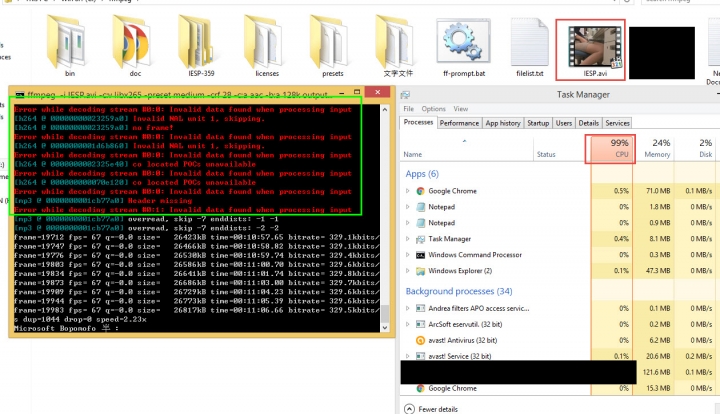The width and height of the screenshot is (720, 414).
Task: Click the ffmpeg console scrollbar thumb
Action: pyautogui.click(x=385, y=314)
